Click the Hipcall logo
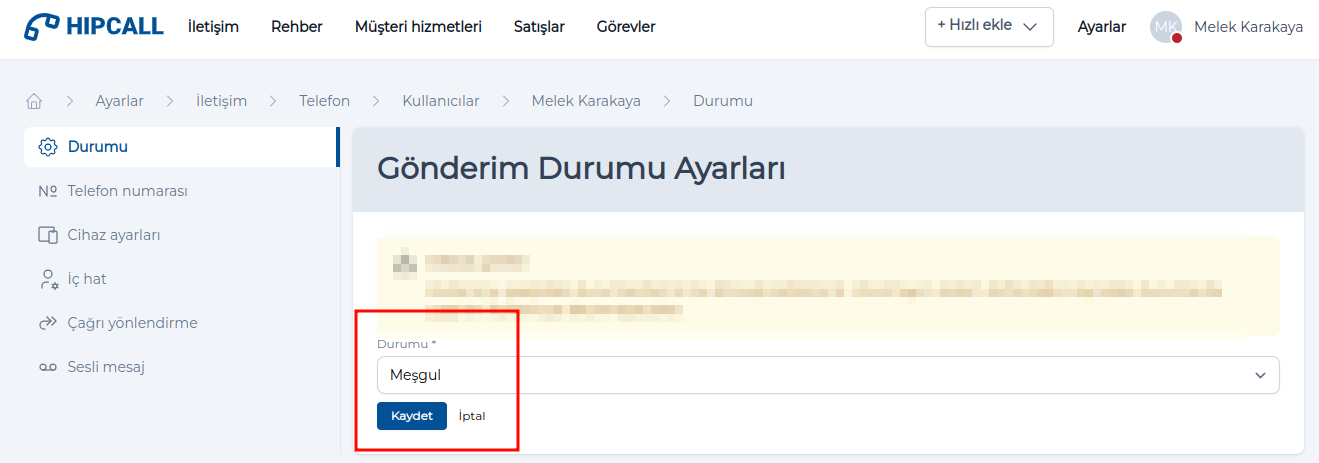The image size is (1319, 463). click(94, 27)
